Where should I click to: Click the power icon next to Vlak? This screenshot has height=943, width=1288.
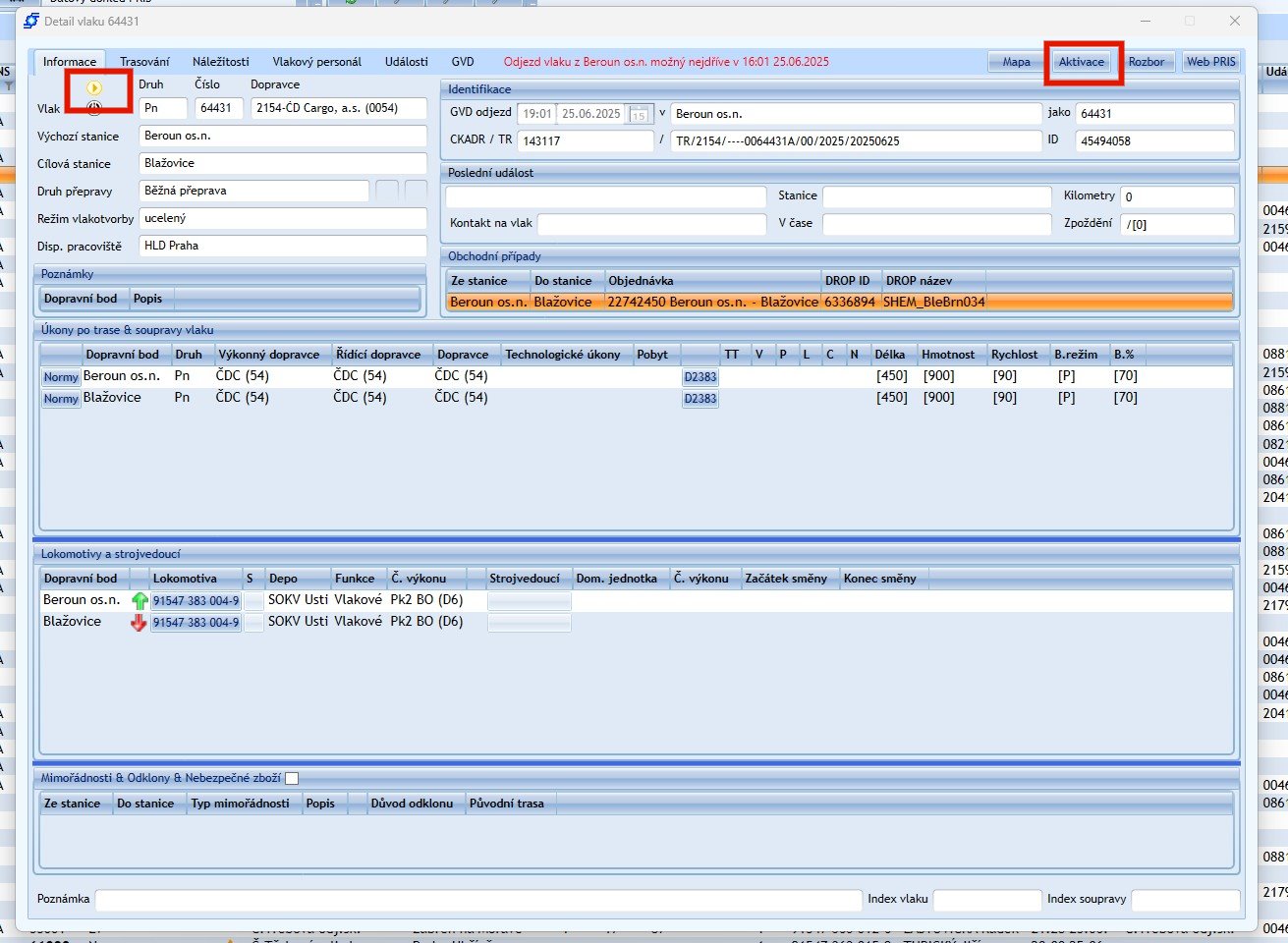click(x=94, y=108)
